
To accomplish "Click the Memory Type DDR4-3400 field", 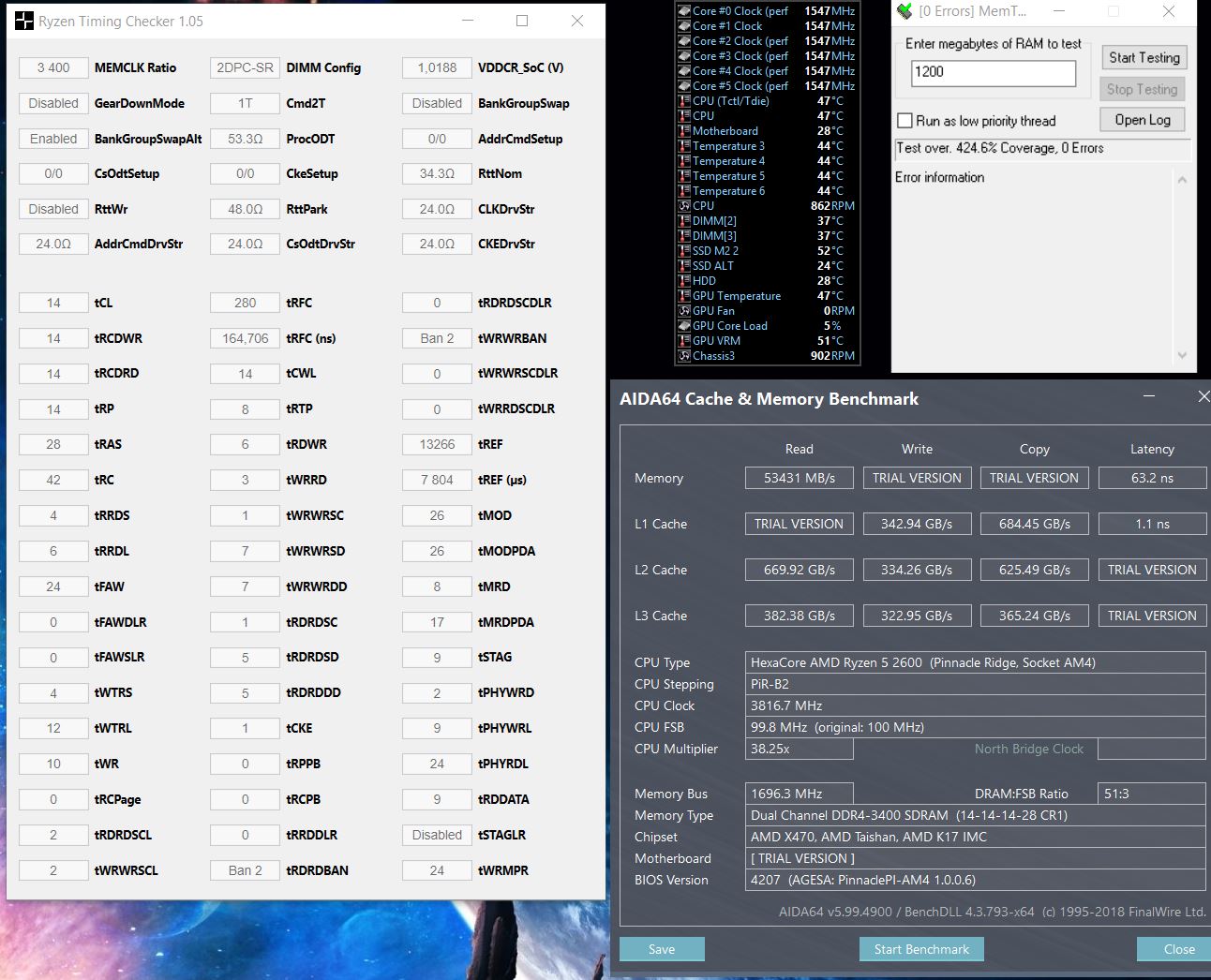I will click(975, 815).
